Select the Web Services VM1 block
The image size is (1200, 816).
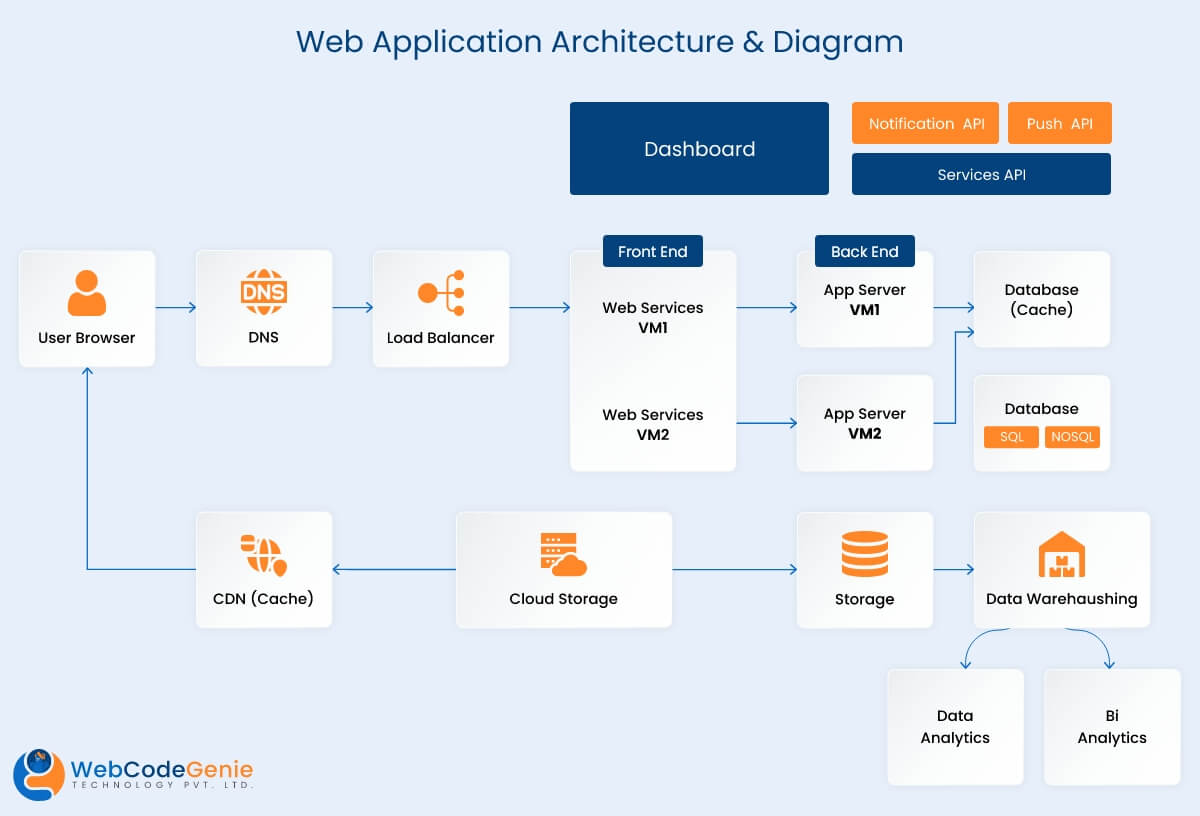652,318
